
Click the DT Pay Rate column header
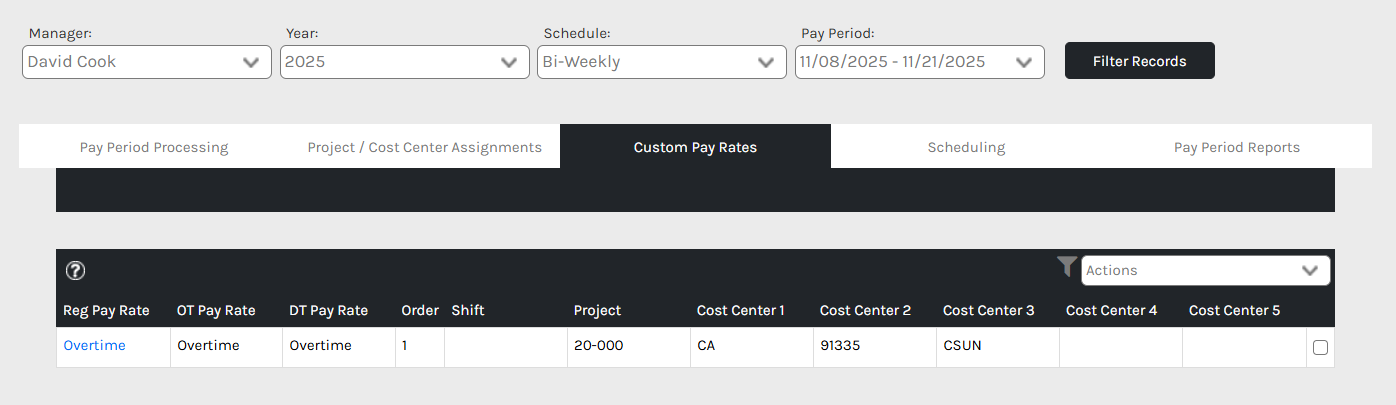click(328, 311)
